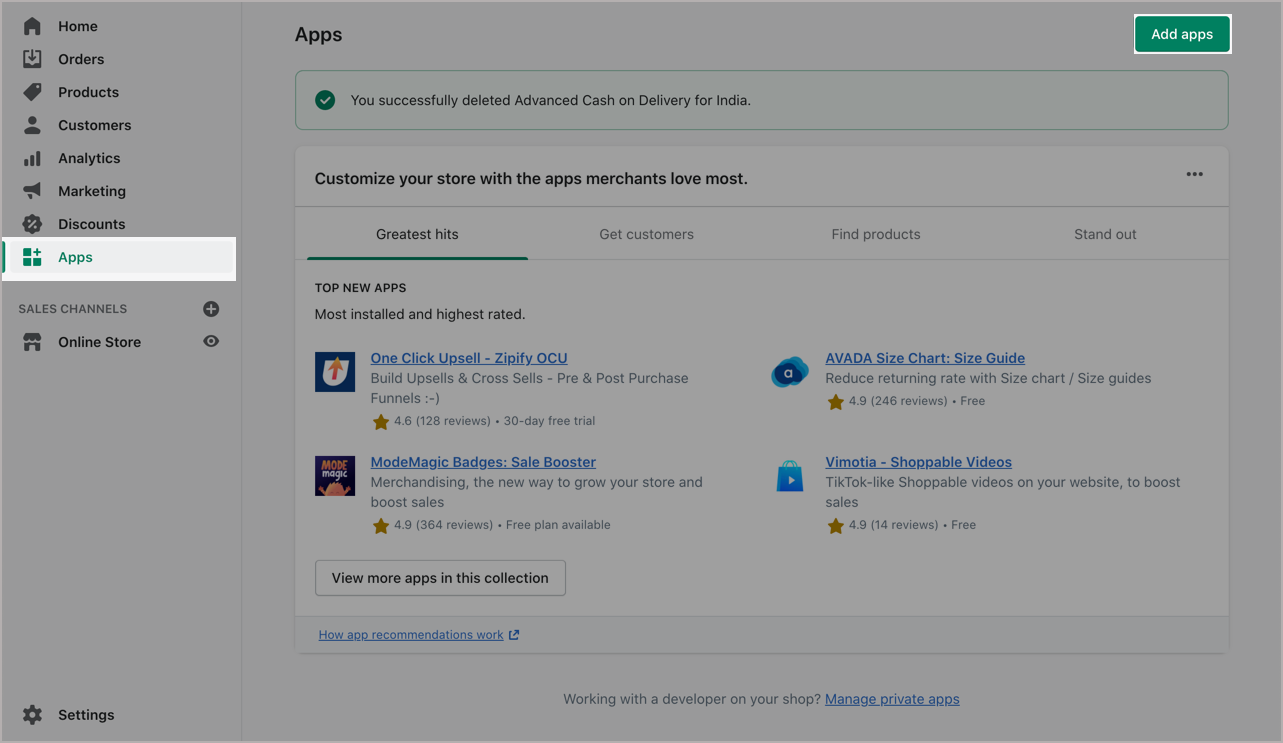The image size is (1283, 743).
Task: Select the Stand out tab
Action: [1105, 234]
